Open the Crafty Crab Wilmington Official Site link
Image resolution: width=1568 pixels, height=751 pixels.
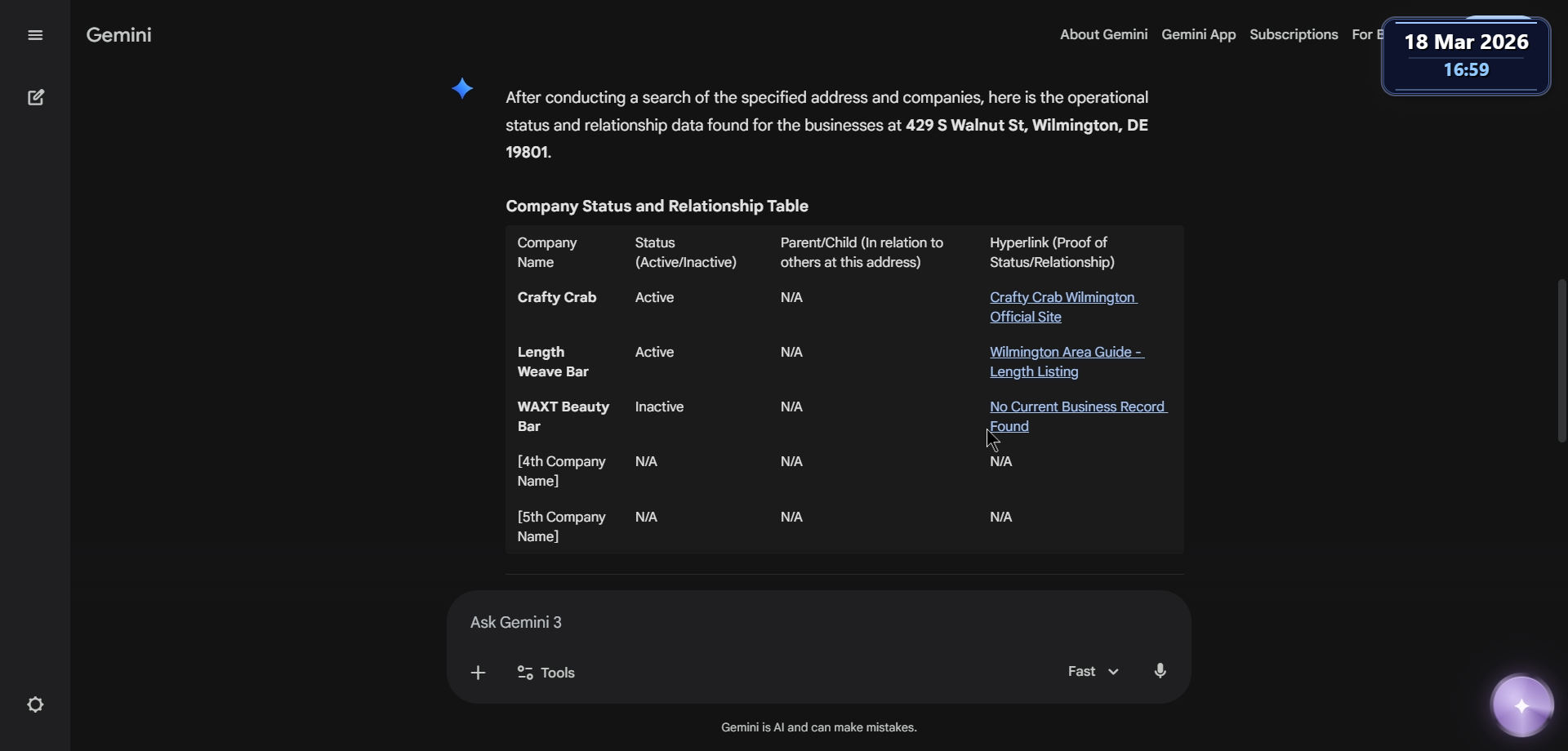(x=1062, y=307)
